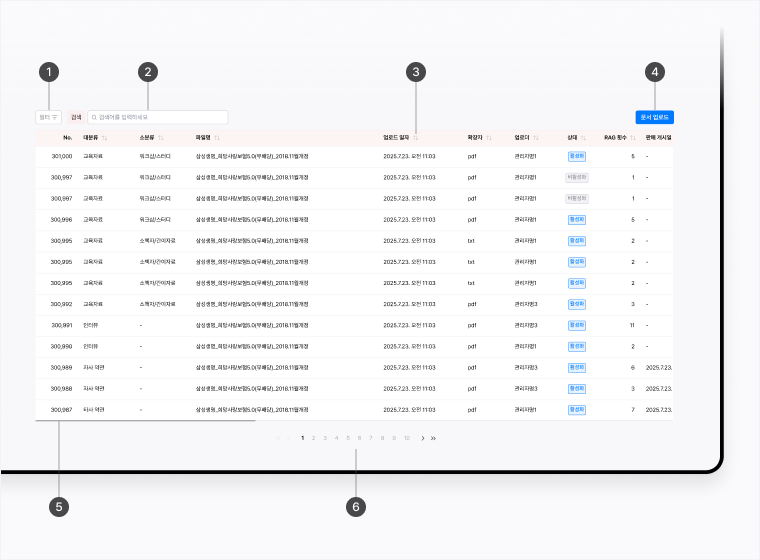This screenshot has height=560, width=760.
Task: Click the 파일명 column sort icon
Action: [216, 137]
